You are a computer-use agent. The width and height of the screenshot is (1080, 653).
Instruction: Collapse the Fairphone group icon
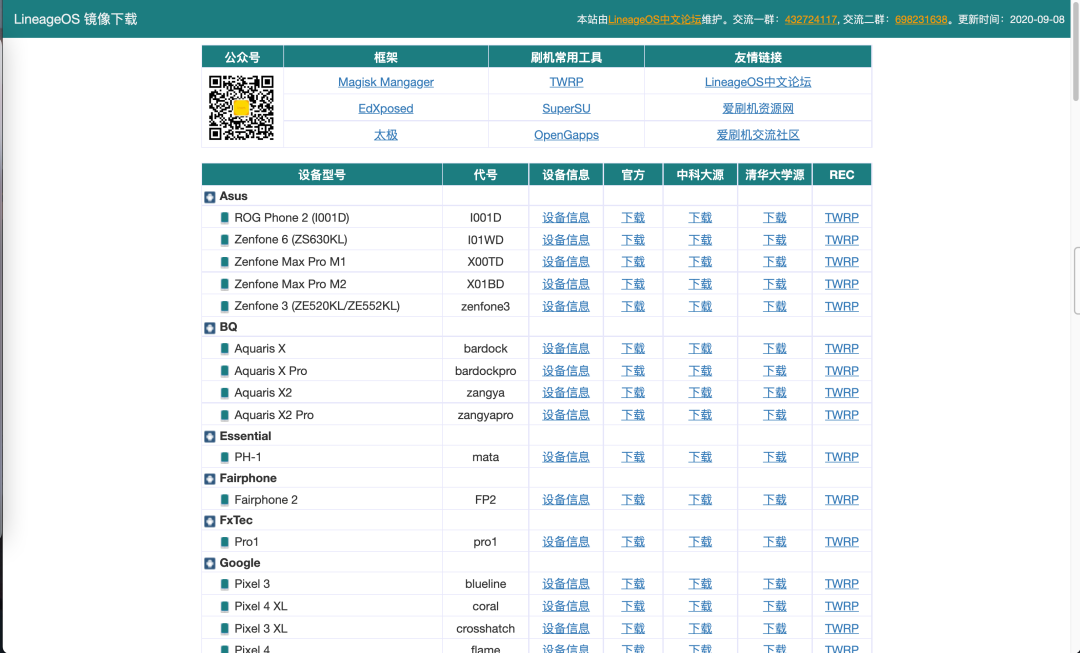[210, 479]
